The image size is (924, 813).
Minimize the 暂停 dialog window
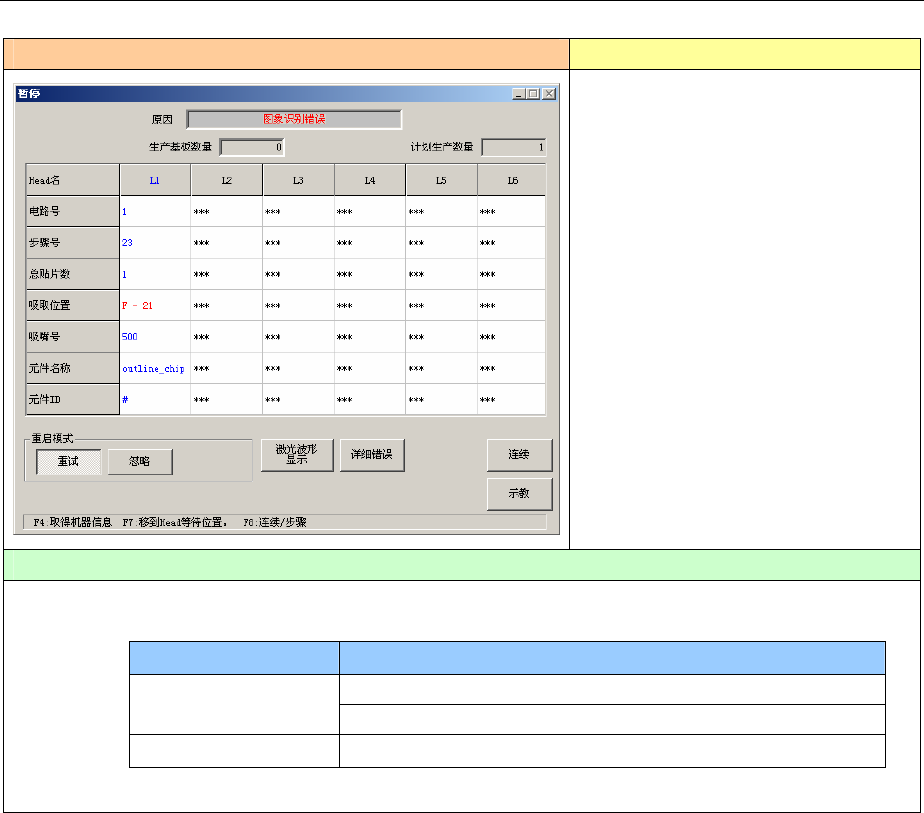pyautogui.click(x=519, y=94)
